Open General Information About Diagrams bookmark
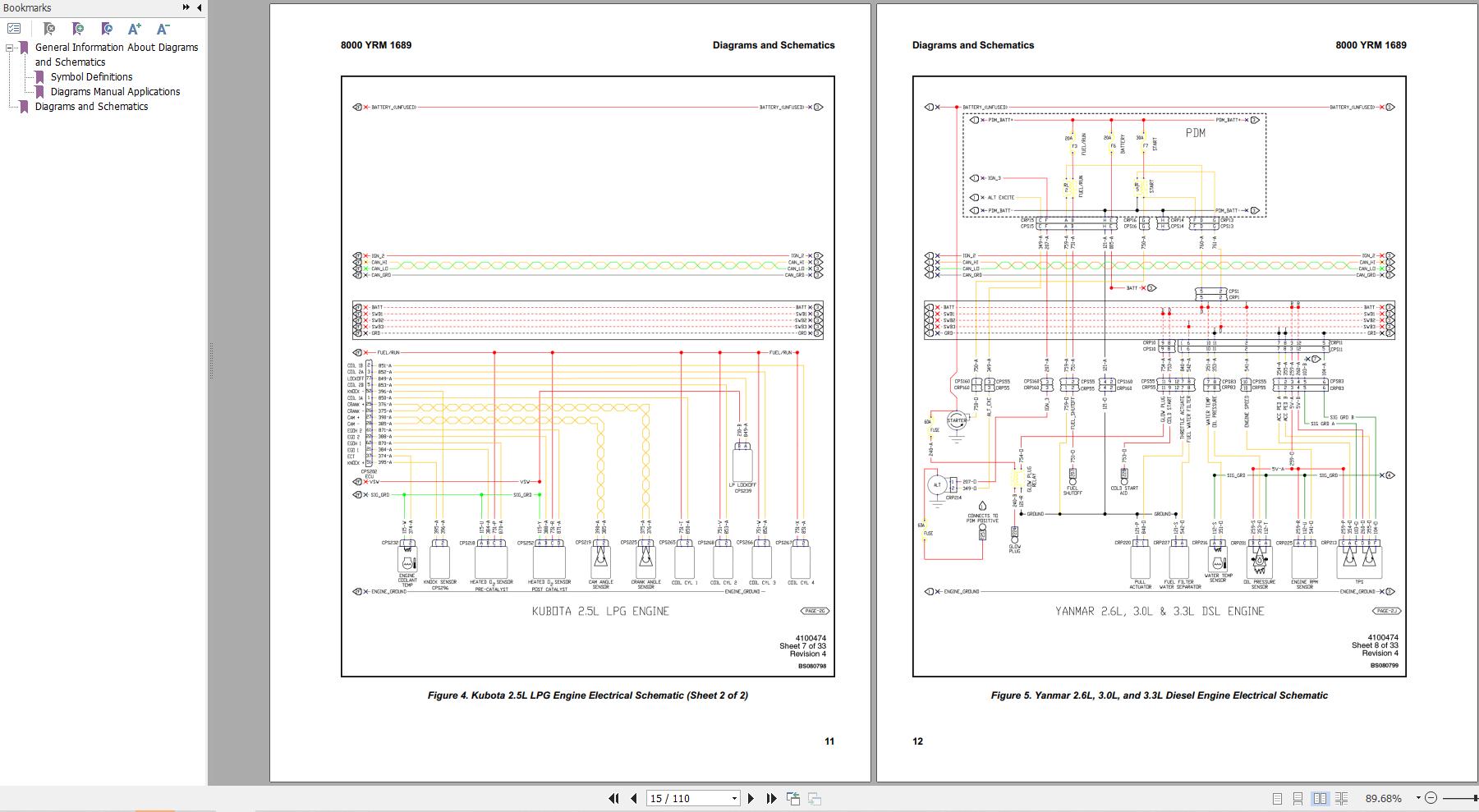The width and height of the screenshot is (1479, 812). [x=117, y=54]
